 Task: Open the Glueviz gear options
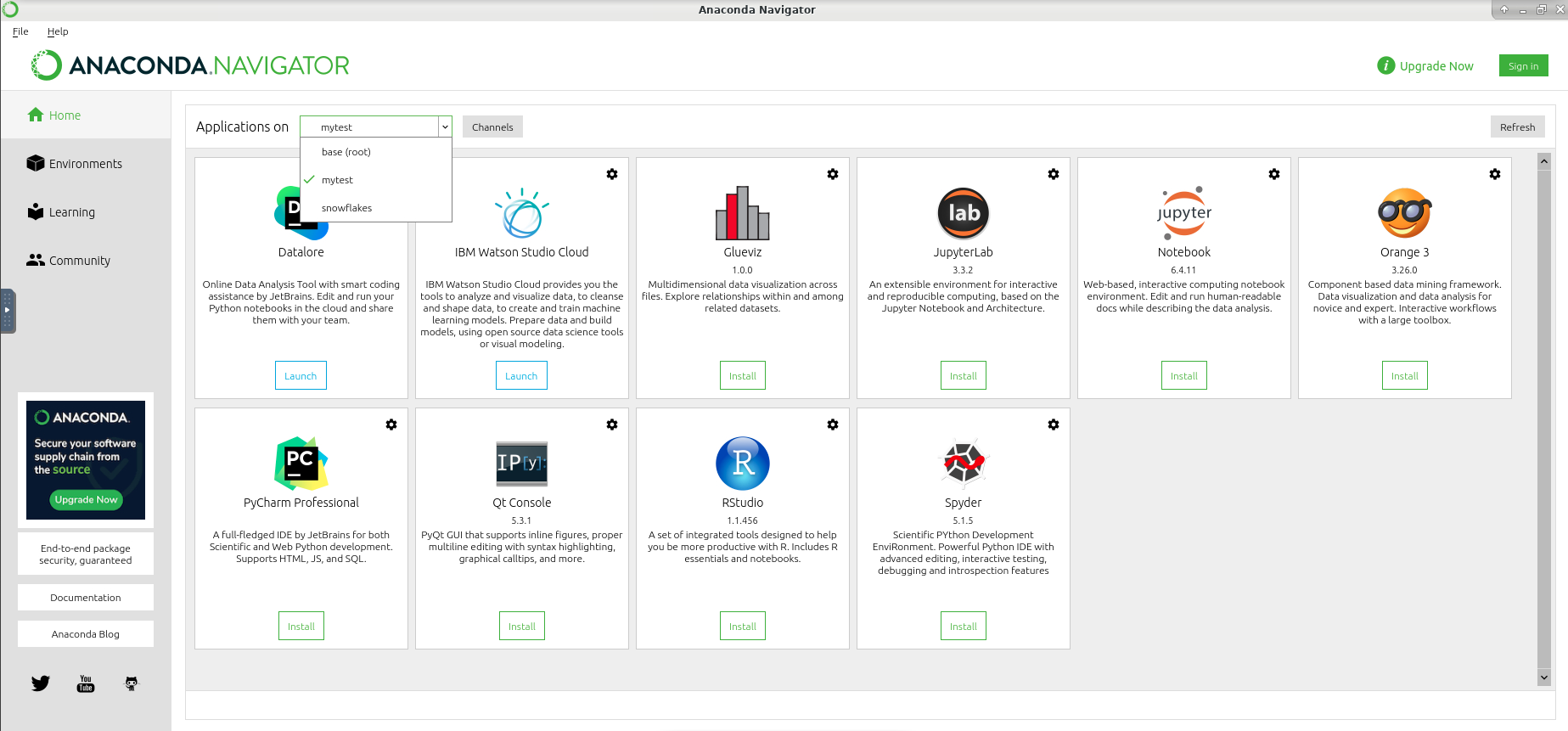coord(833,174)
